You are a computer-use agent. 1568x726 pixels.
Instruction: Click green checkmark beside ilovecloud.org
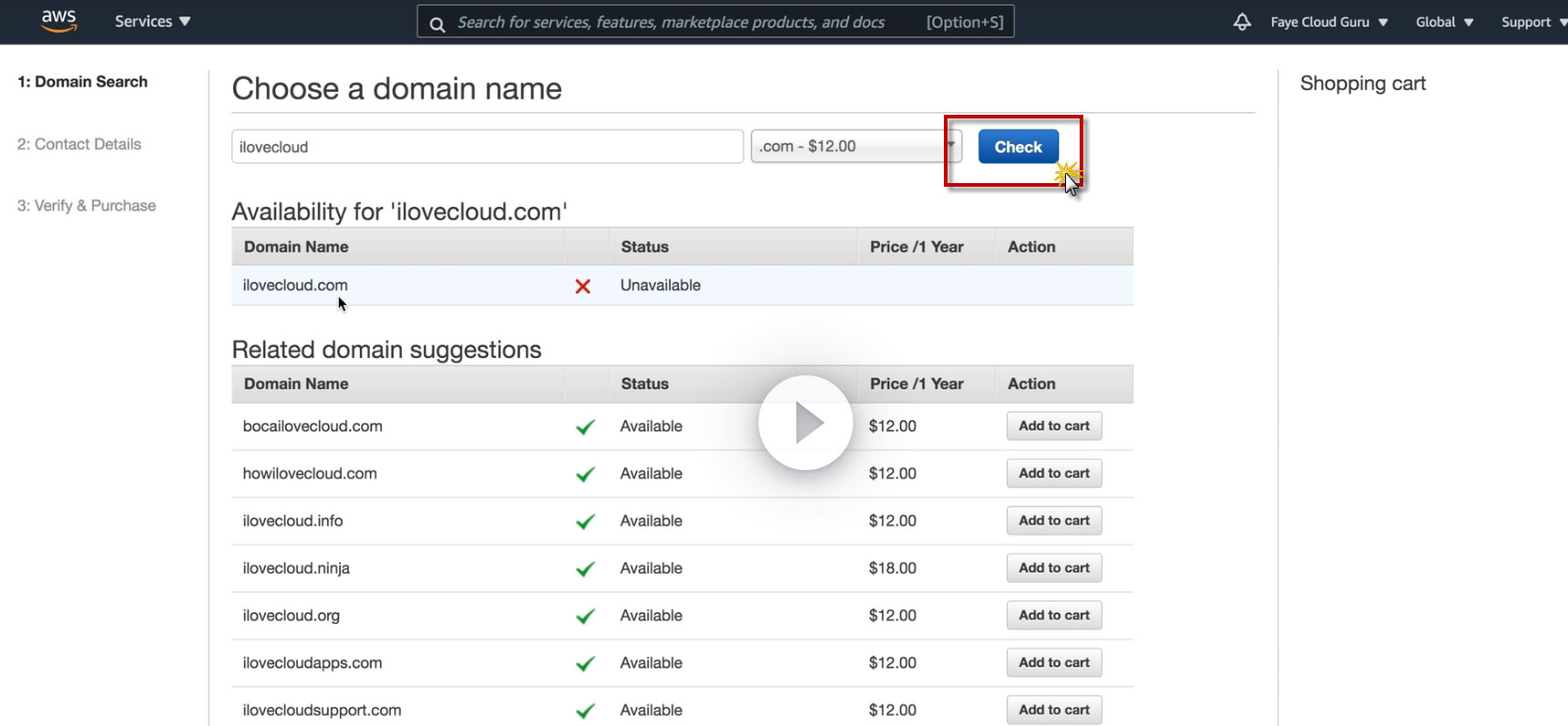coord(585,616)
